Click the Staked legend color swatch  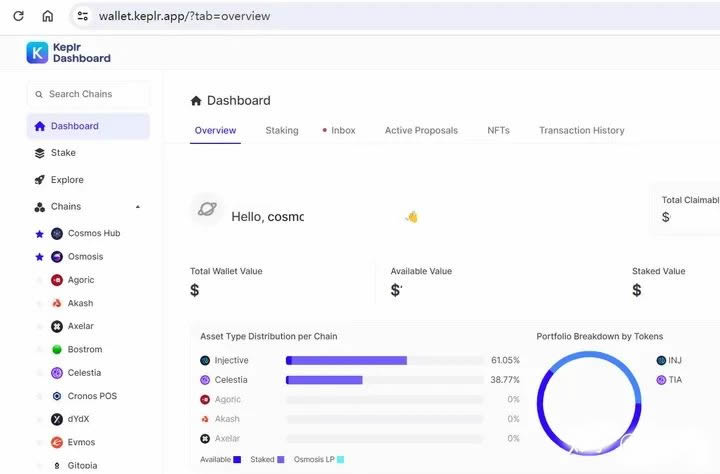click(281, 459)
